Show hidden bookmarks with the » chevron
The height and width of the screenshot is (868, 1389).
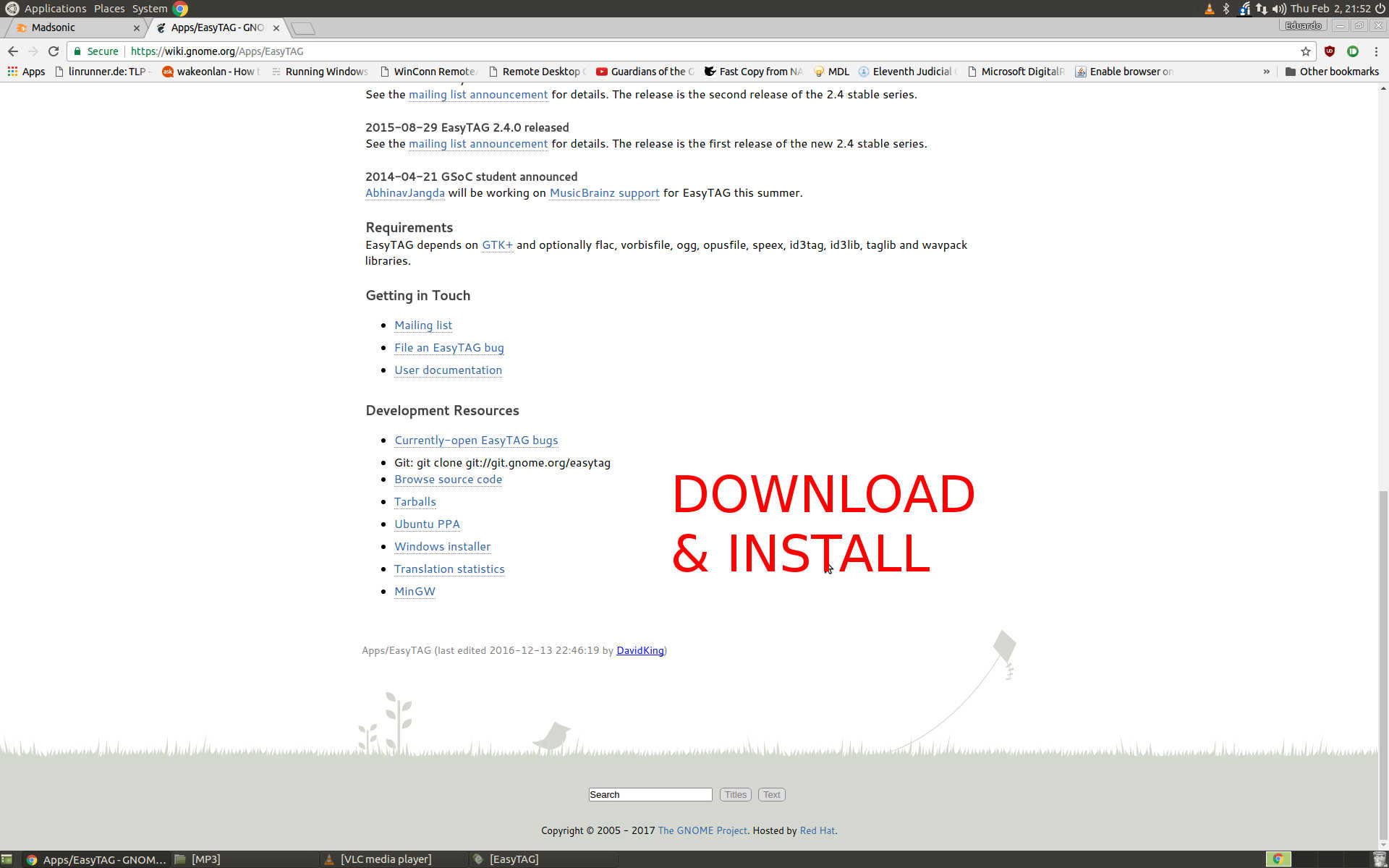pyautogui.click(x=1267, y=72)
